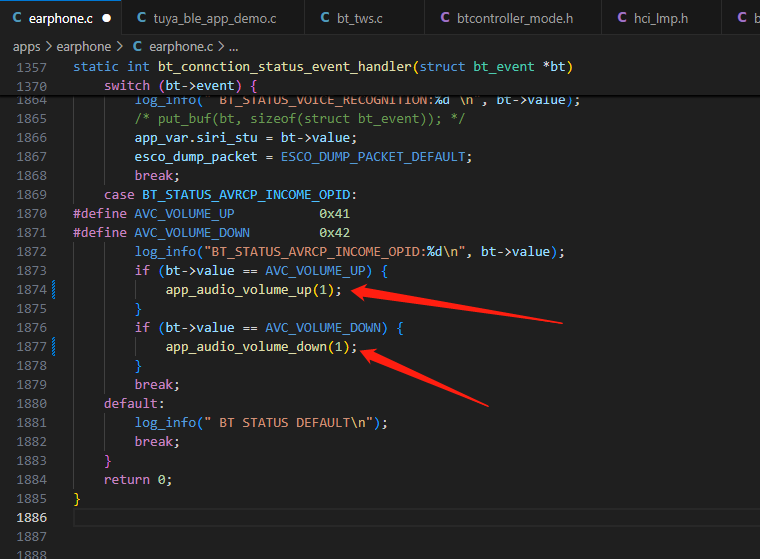Click 'case BT_STATUS_AVRCP_INCOME_OPID' label
Screen dimensions: 760x559
pos(230,195)
